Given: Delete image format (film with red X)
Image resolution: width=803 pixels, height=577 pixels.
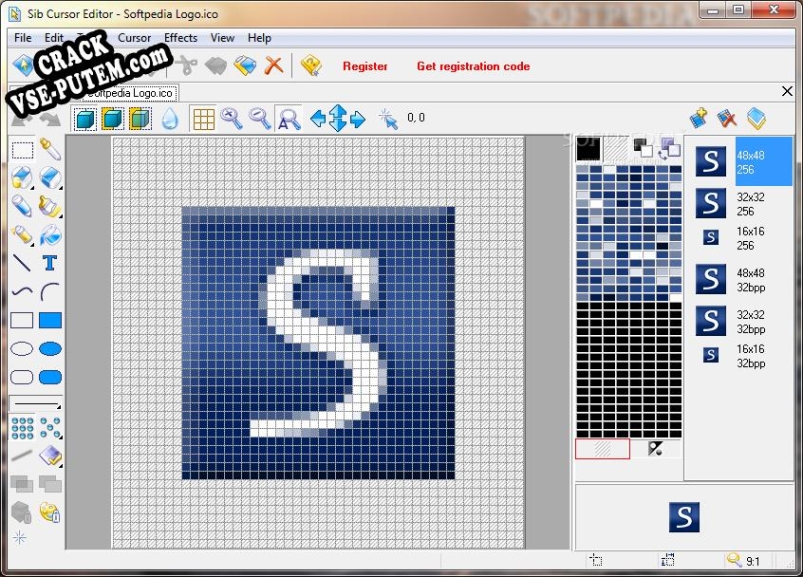Looking at the screenshot, I should tap(727, 118).
